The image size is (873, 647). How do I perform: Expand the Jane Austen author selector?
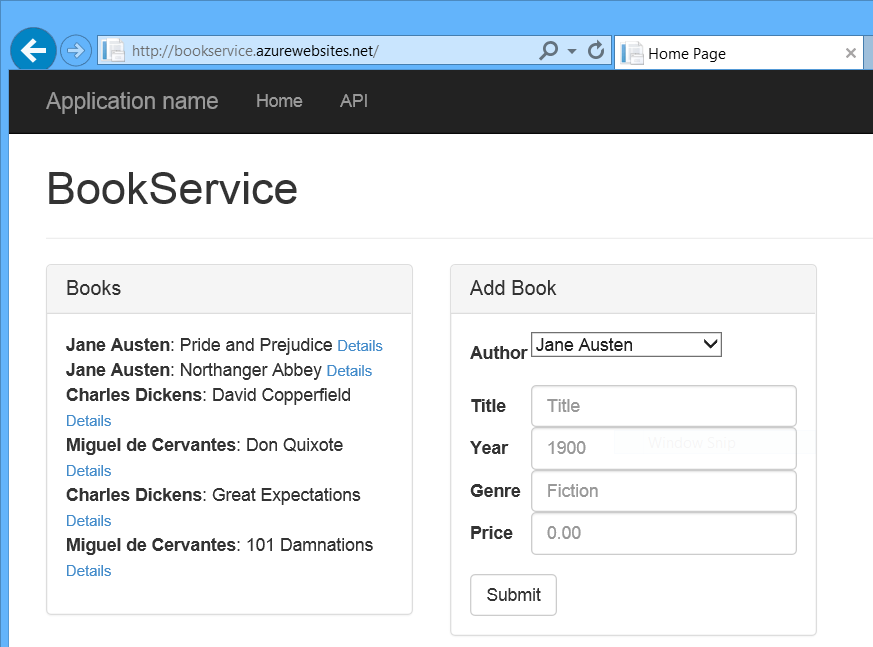click(711, 344)
